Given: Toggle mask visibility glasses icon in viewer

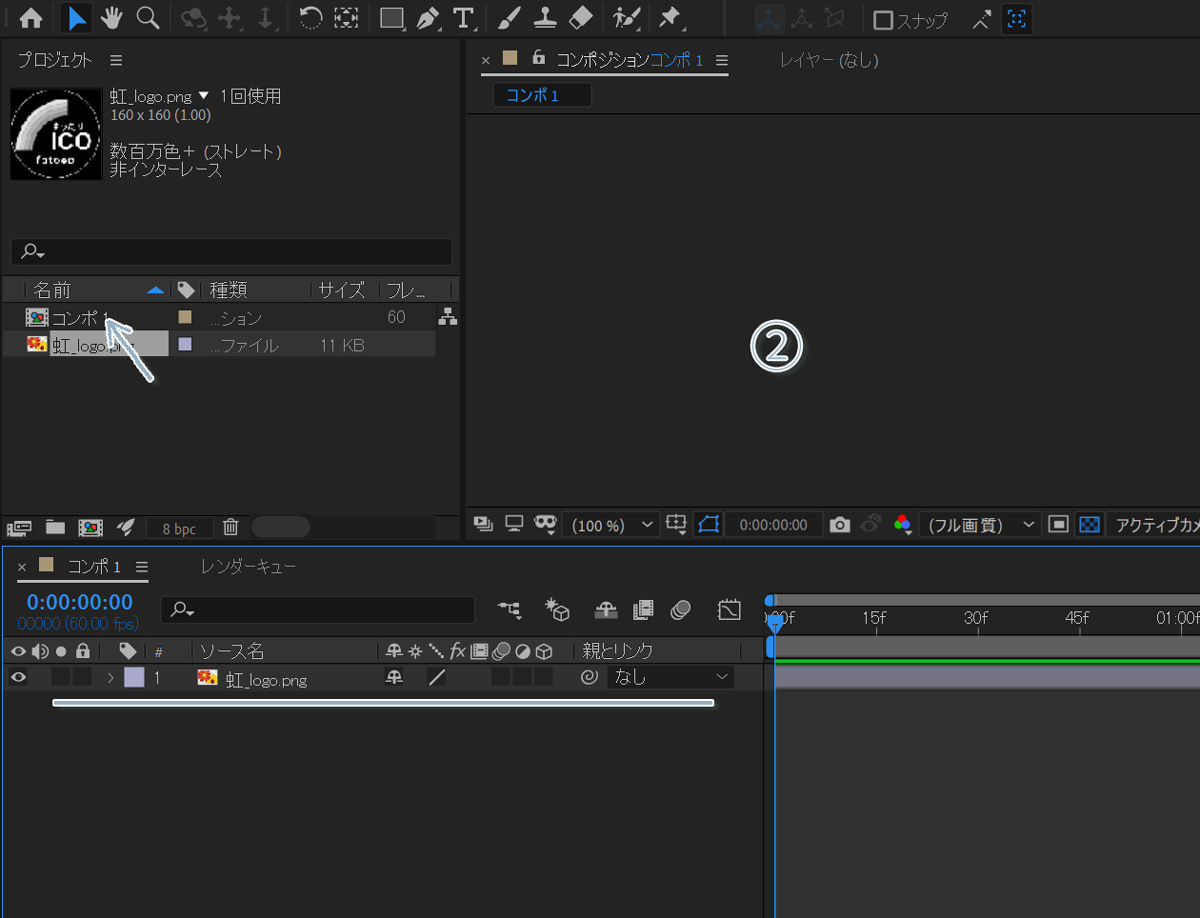Looking at the screenshot, I should [545, 524].
